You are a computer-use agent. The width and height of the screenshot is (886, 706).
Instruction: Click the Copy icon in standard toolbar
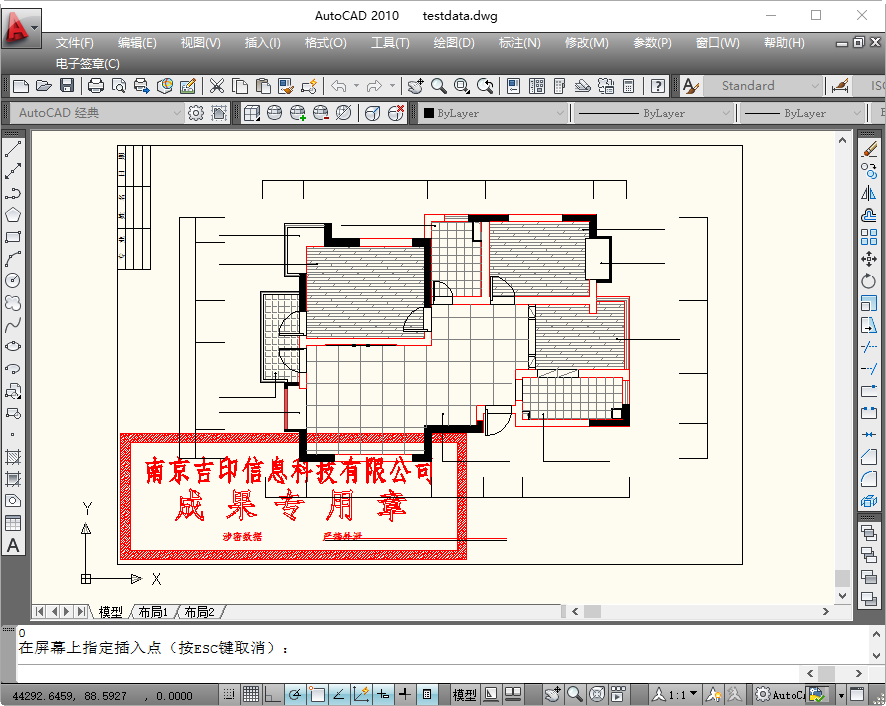click(240, 86)
